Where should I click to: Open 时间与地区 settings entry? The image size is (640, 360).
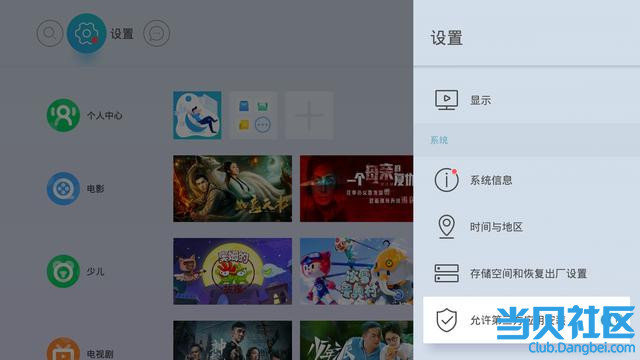coord(527,227)
